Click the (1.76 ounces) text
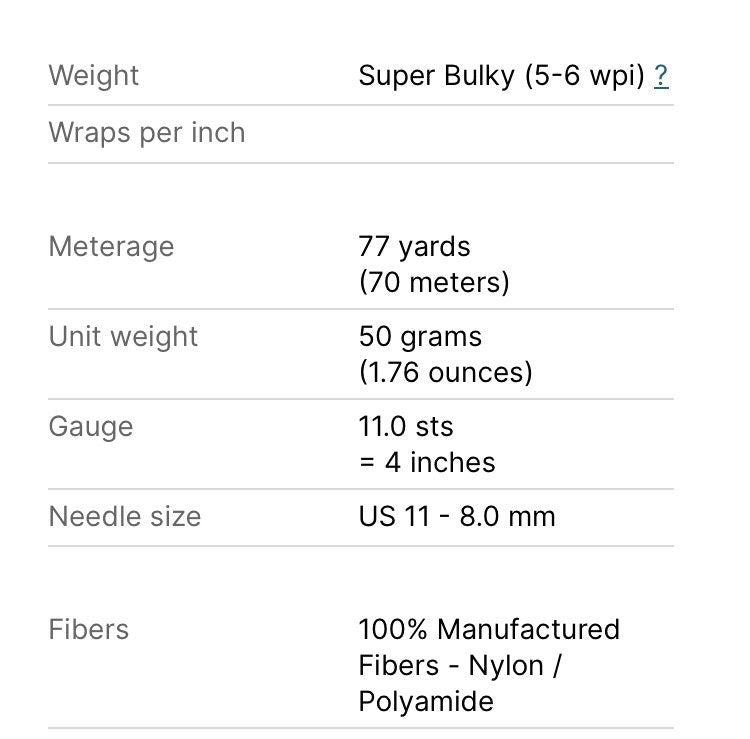The height and width of the screenshot is (739, 750). (x=445, y=373)
